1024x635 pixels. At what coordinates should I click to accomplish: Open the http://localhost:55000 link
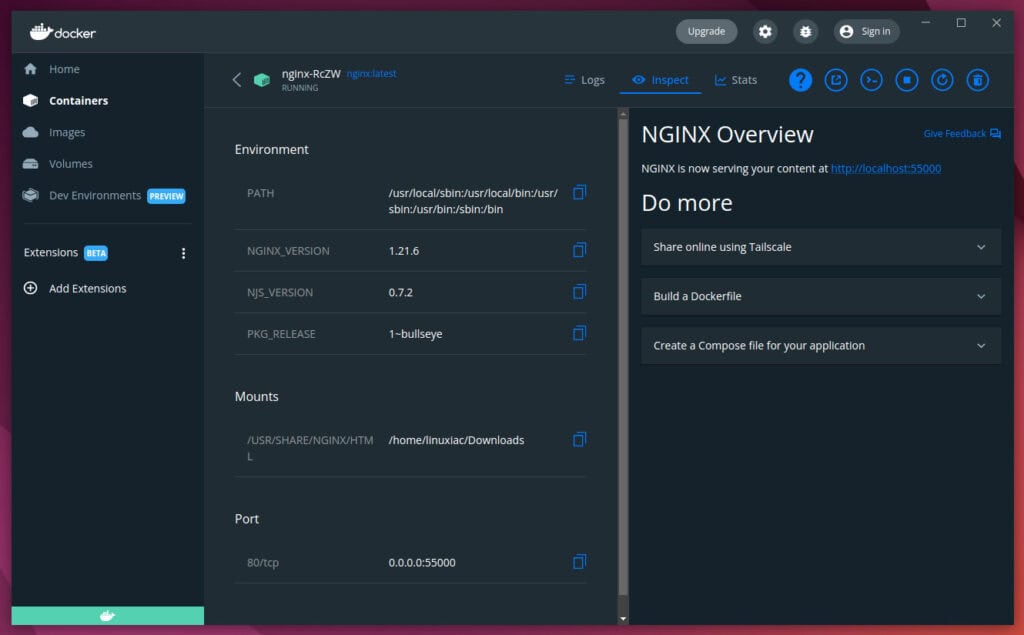[x=886, y=169]
